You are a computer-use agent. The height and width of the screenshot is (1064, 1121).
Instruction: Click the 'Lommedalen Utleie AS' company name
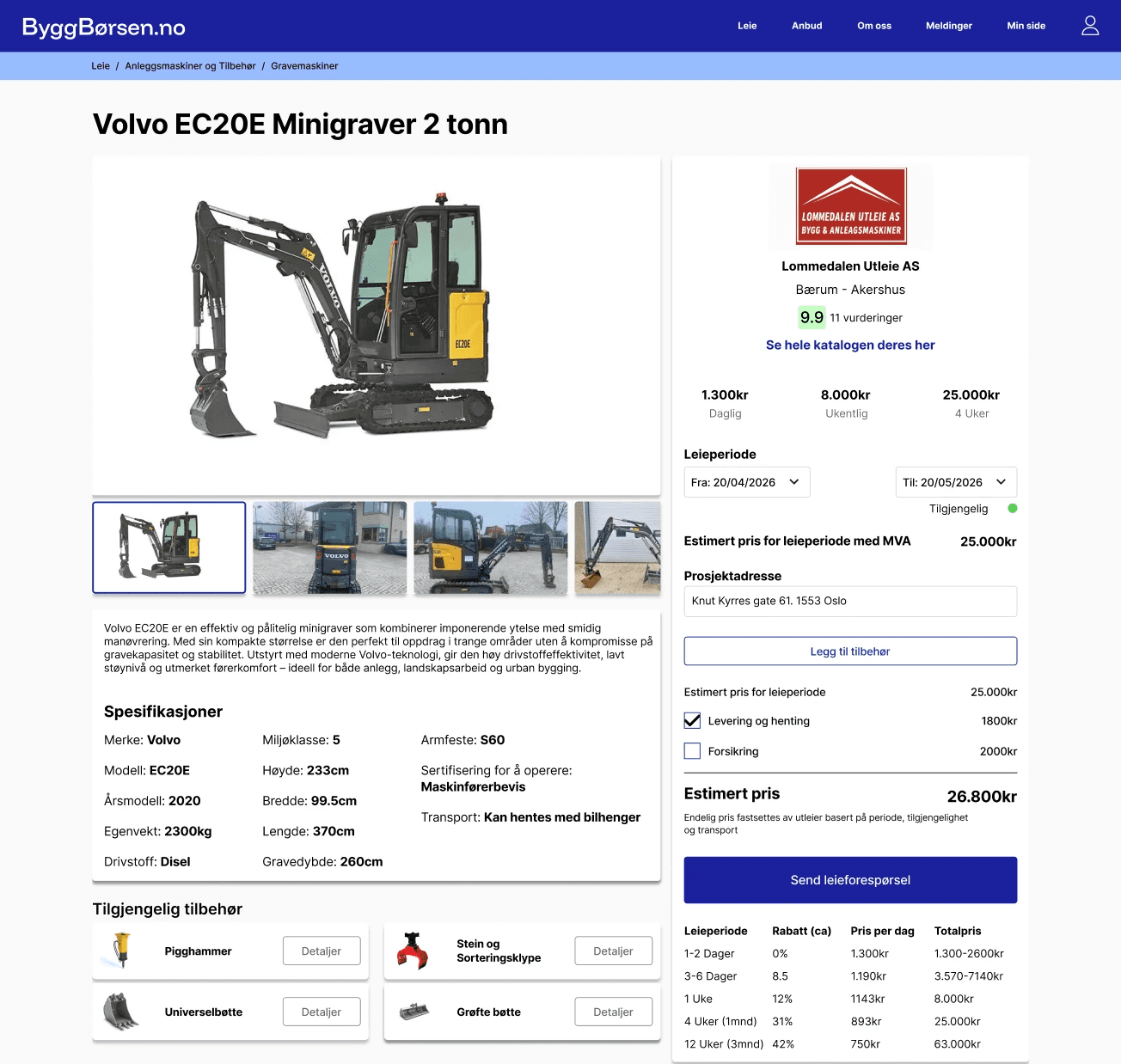[x=850, y=266]
